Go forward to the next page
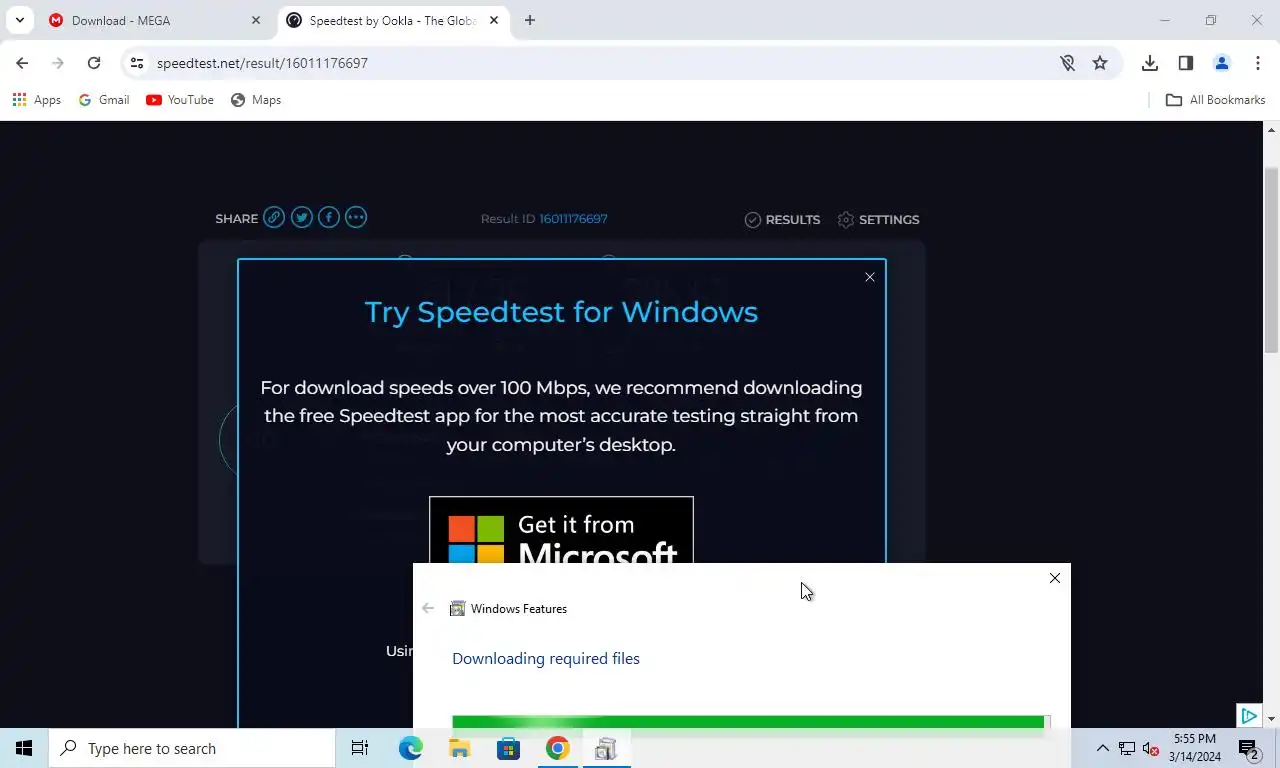This screenshot has width=1280, height=768. click(58, 63)
